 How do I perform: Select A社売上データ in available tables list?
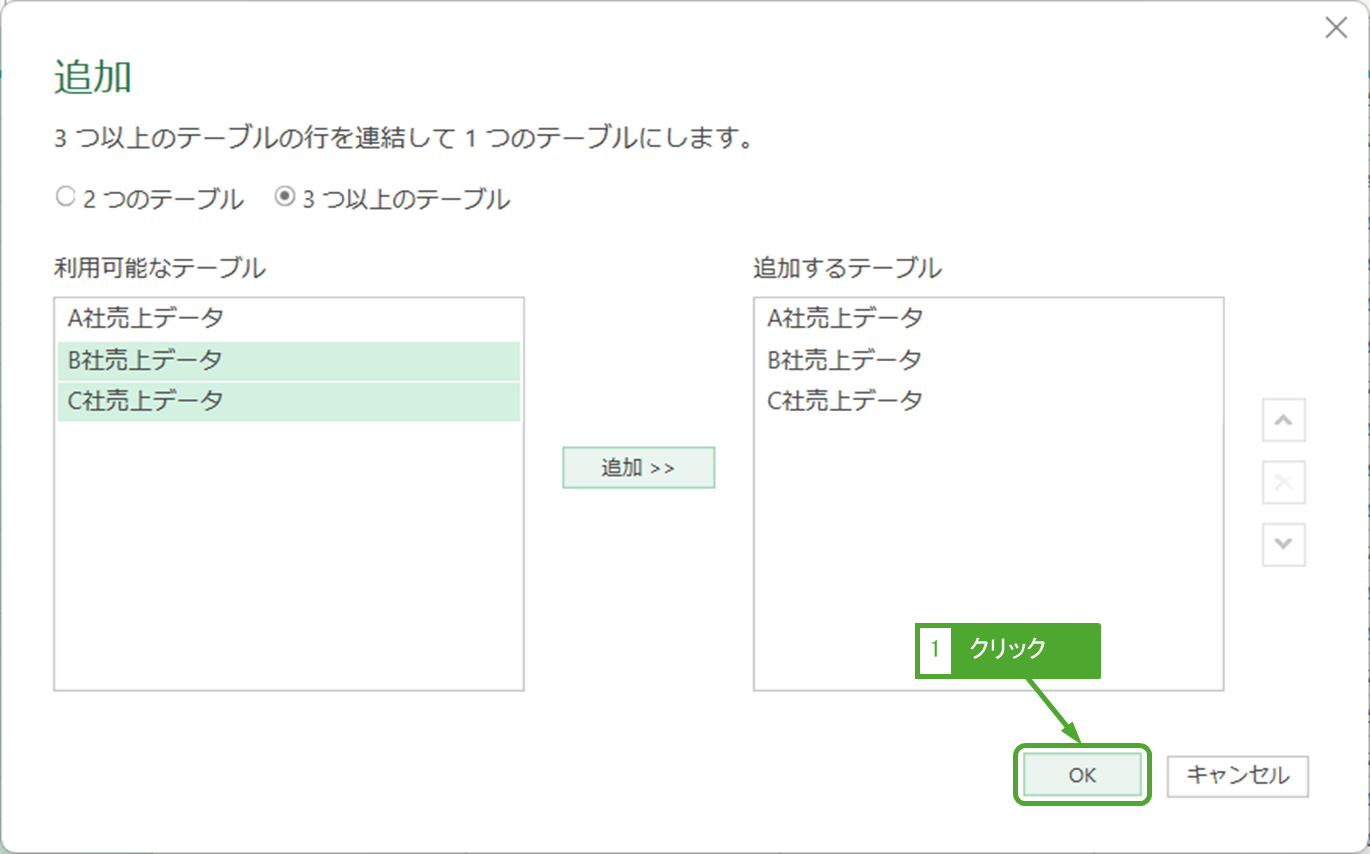tap(146, 318)
